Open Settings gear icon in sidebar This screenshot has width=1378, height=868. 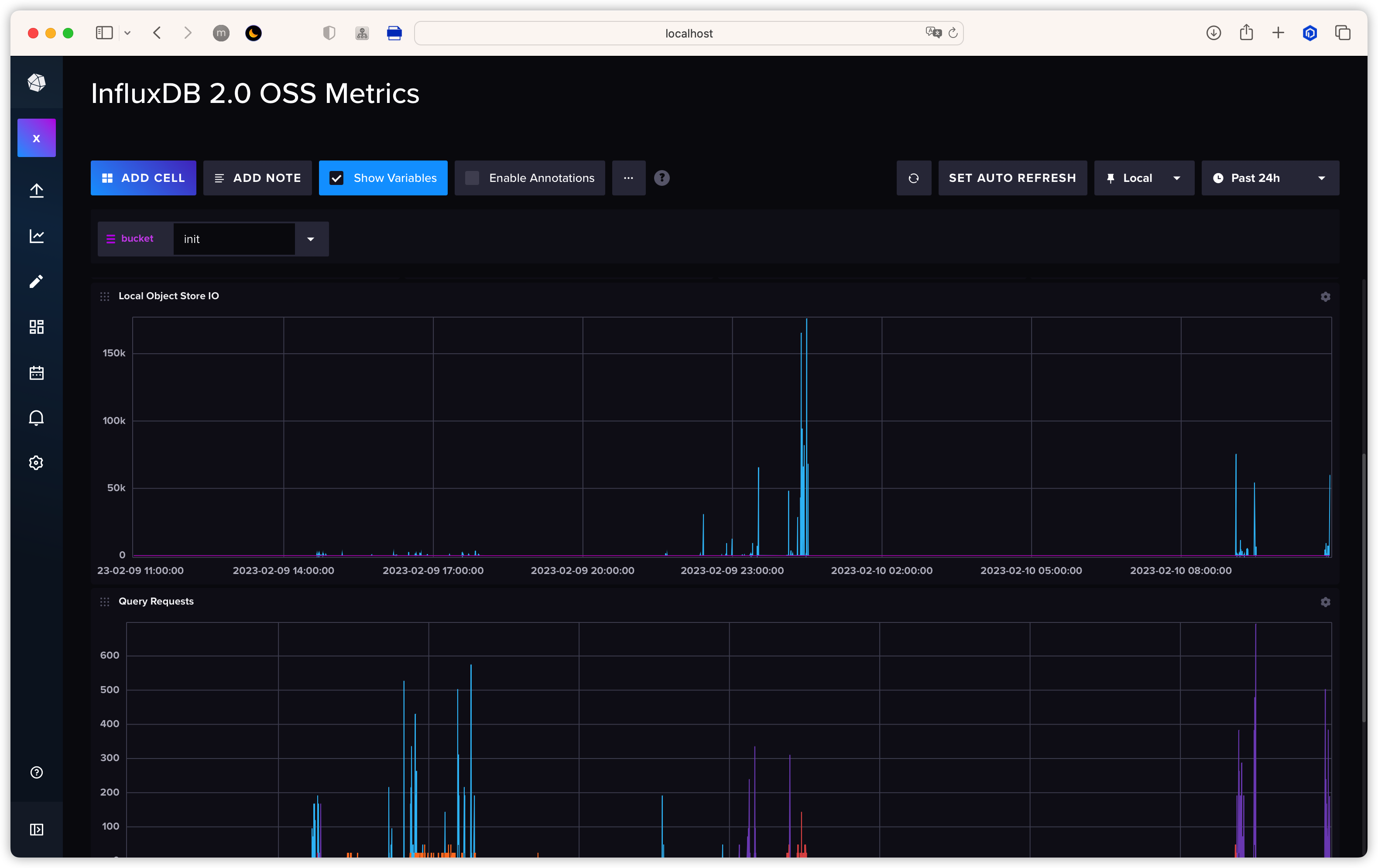(36, 463)
